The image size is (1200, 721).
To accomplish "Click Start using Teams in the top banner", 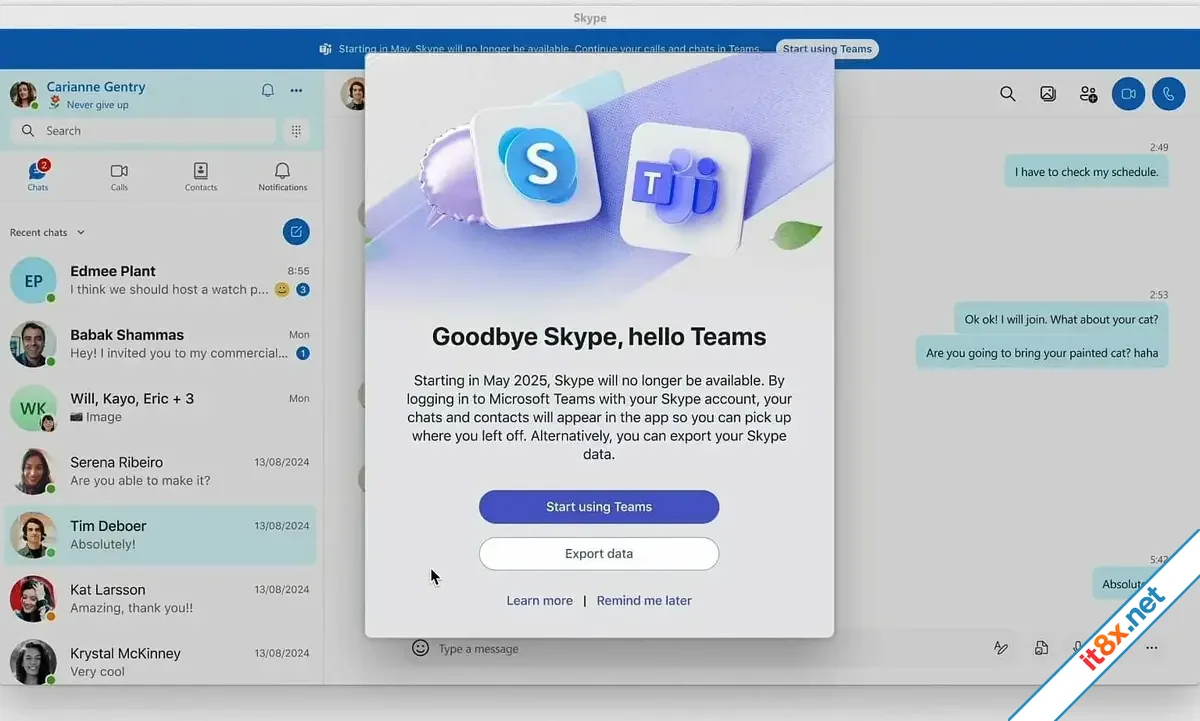I will point(827,49).
